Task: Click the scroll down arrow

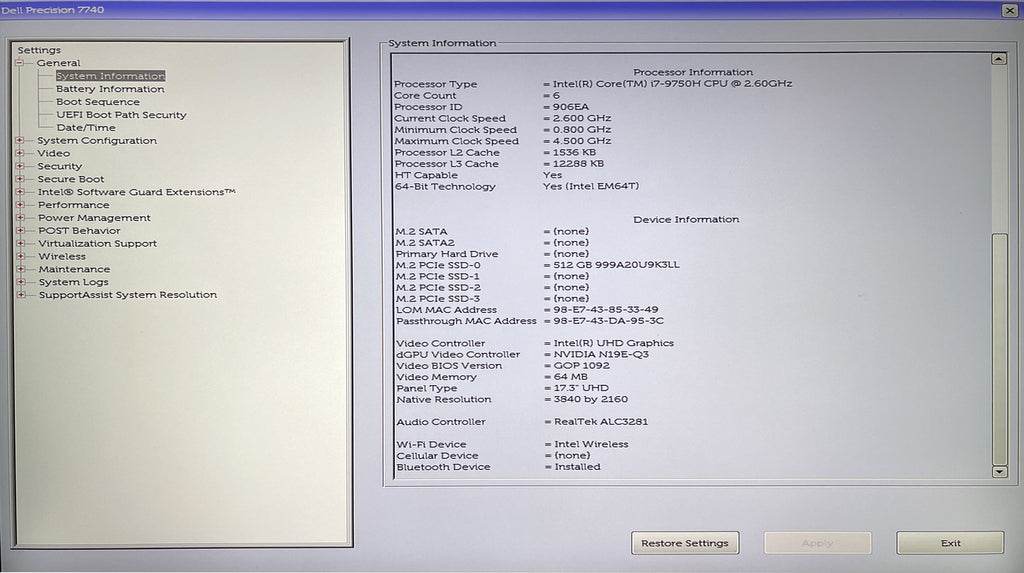Action: pyautogui.click(x=999, y=471)
